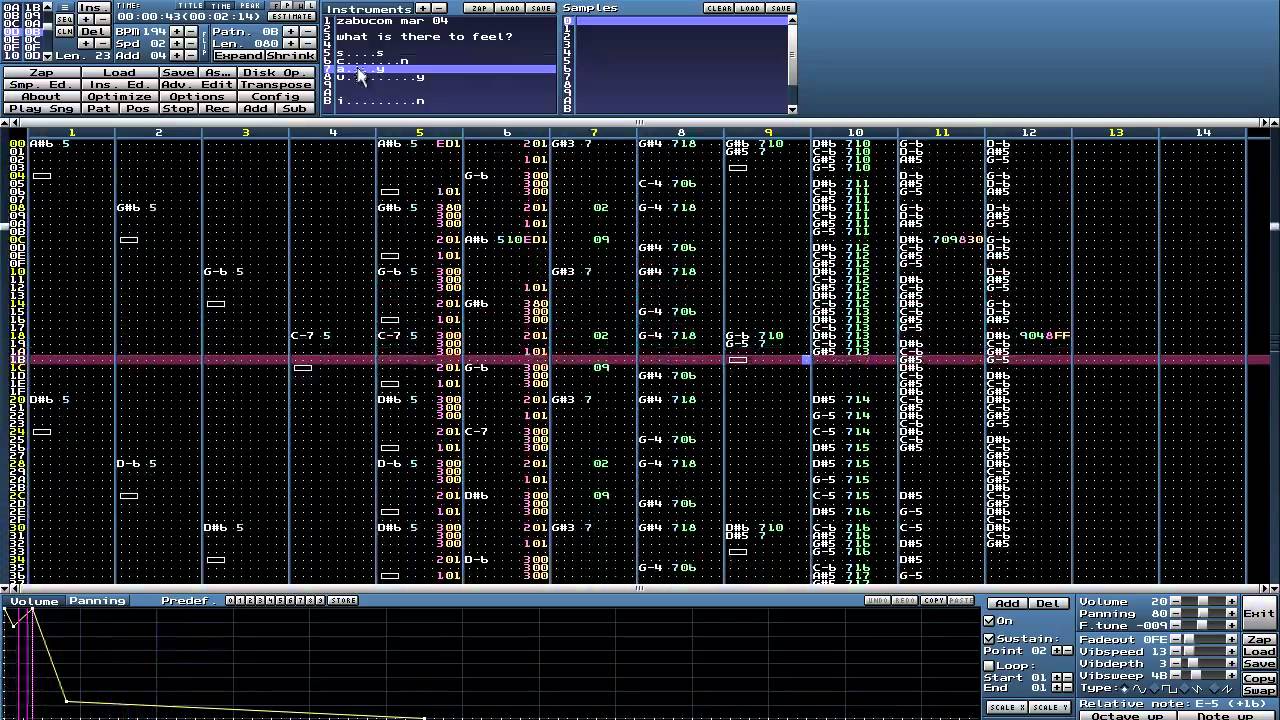Increase the BPM with its plus button

[x=177, y=31]
